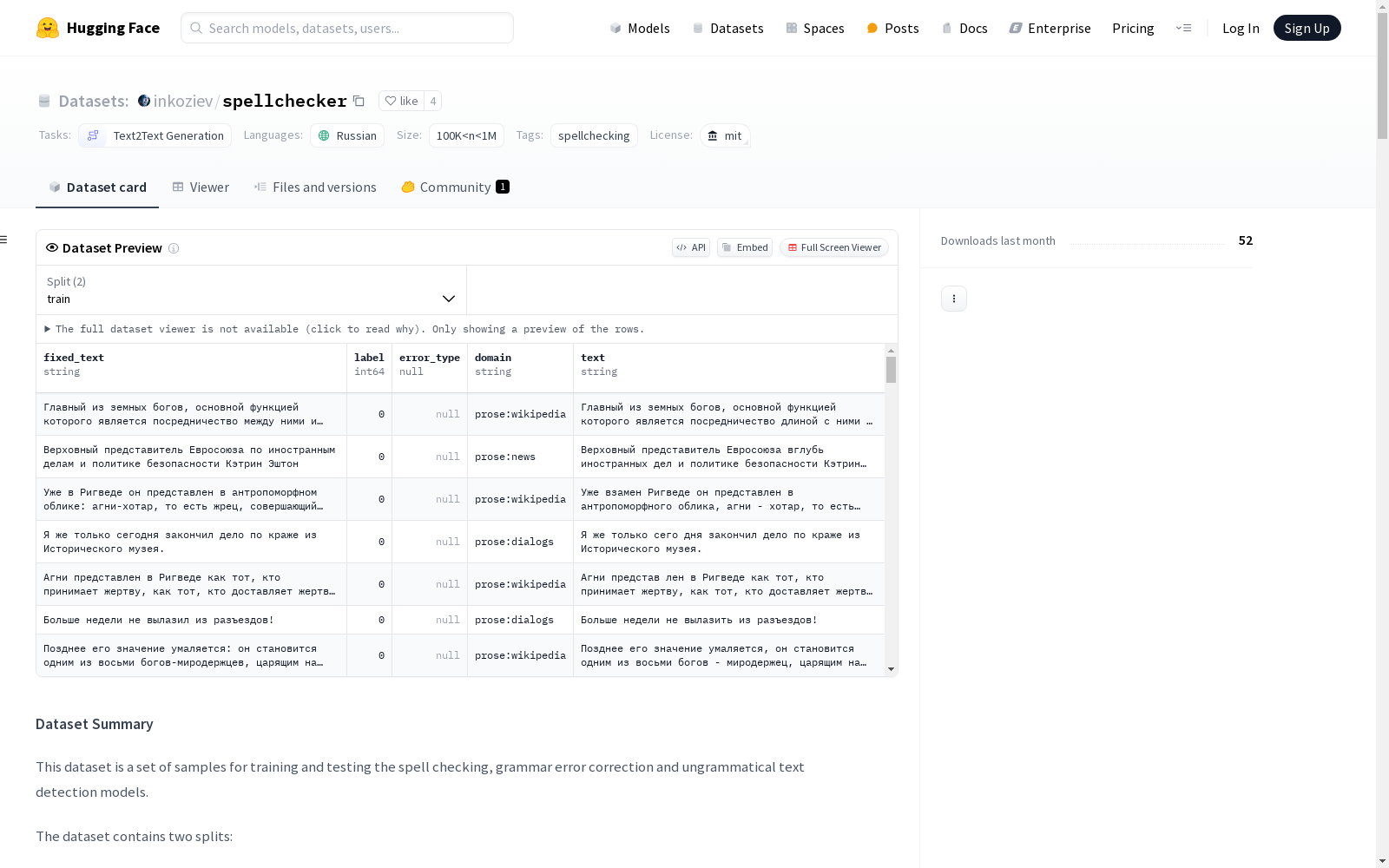
Task: Click the text column header
Action: pyautogui.click(x=729, y=368)
